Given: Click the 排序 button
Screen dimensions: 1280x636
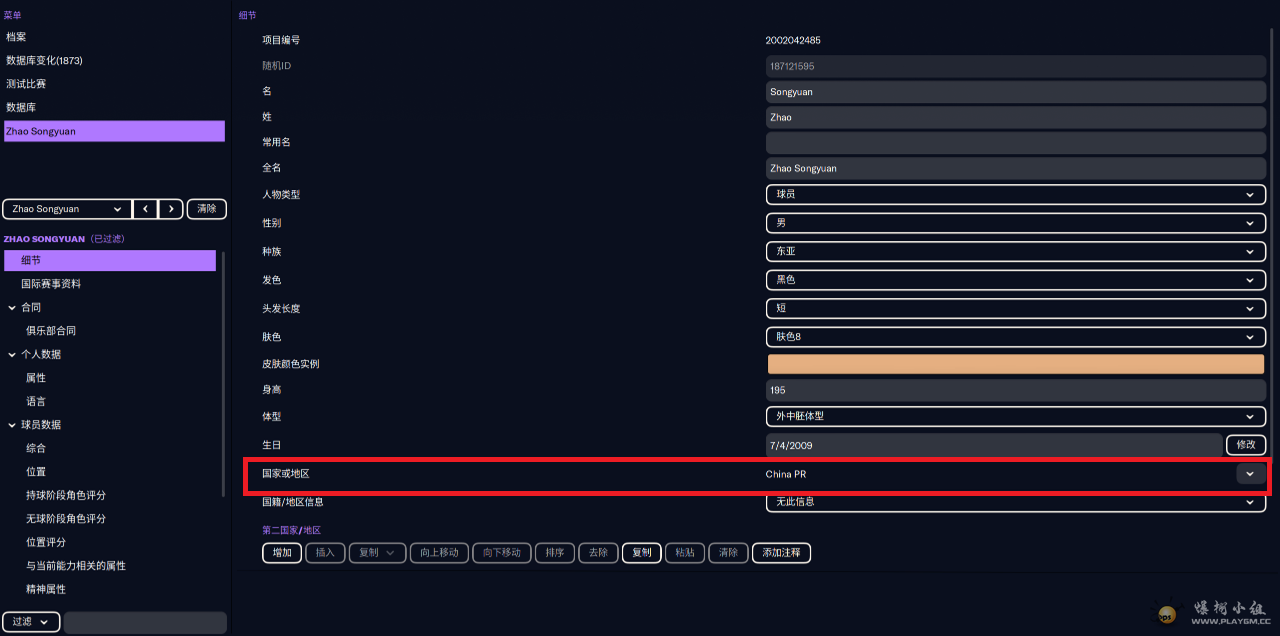Looking at the screenshot, I should 554,553.
